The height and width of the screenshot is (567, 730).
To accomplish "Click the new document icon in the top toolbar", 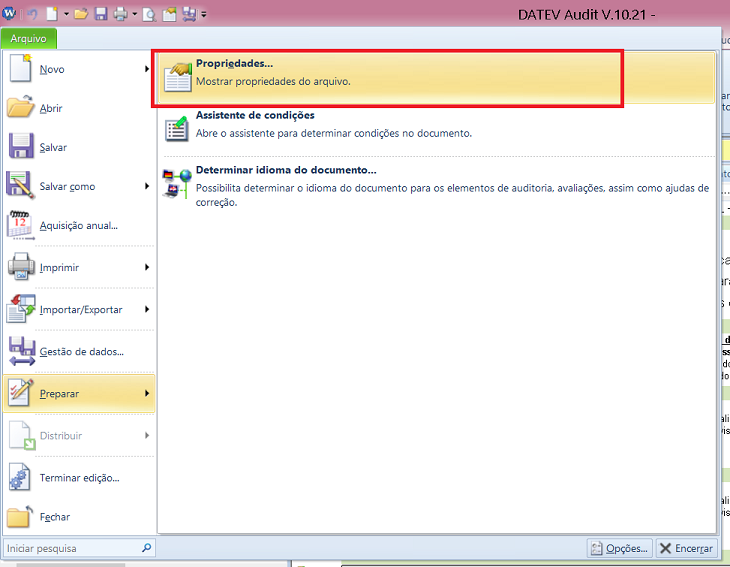I will [52, 14].
